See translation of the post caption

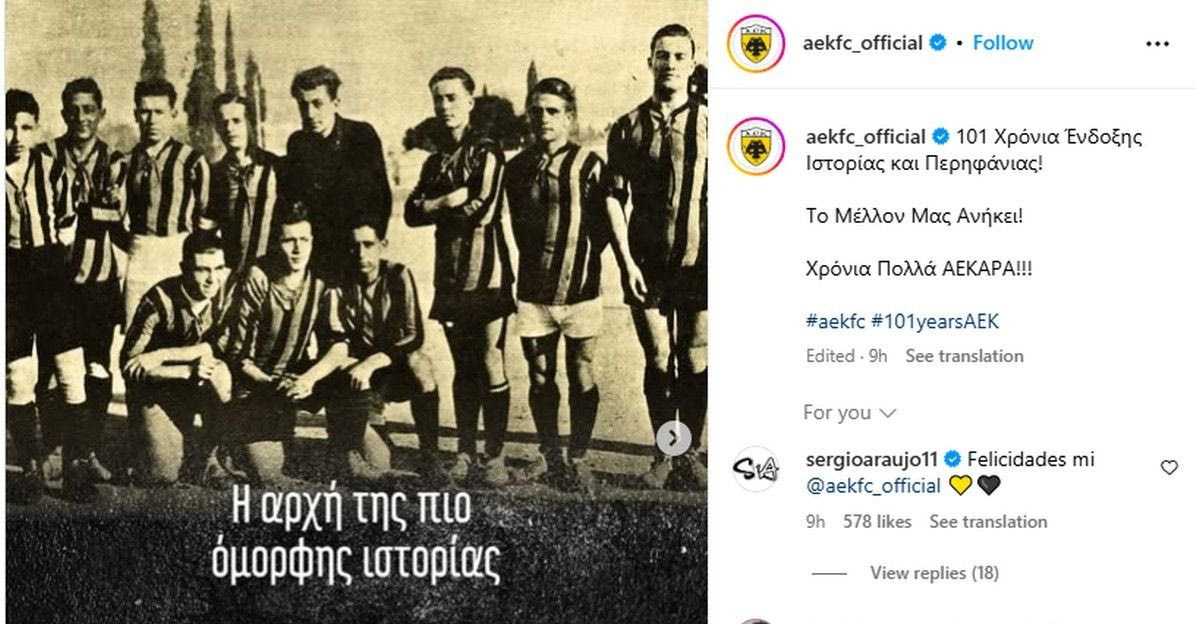(x=964, y=355)
